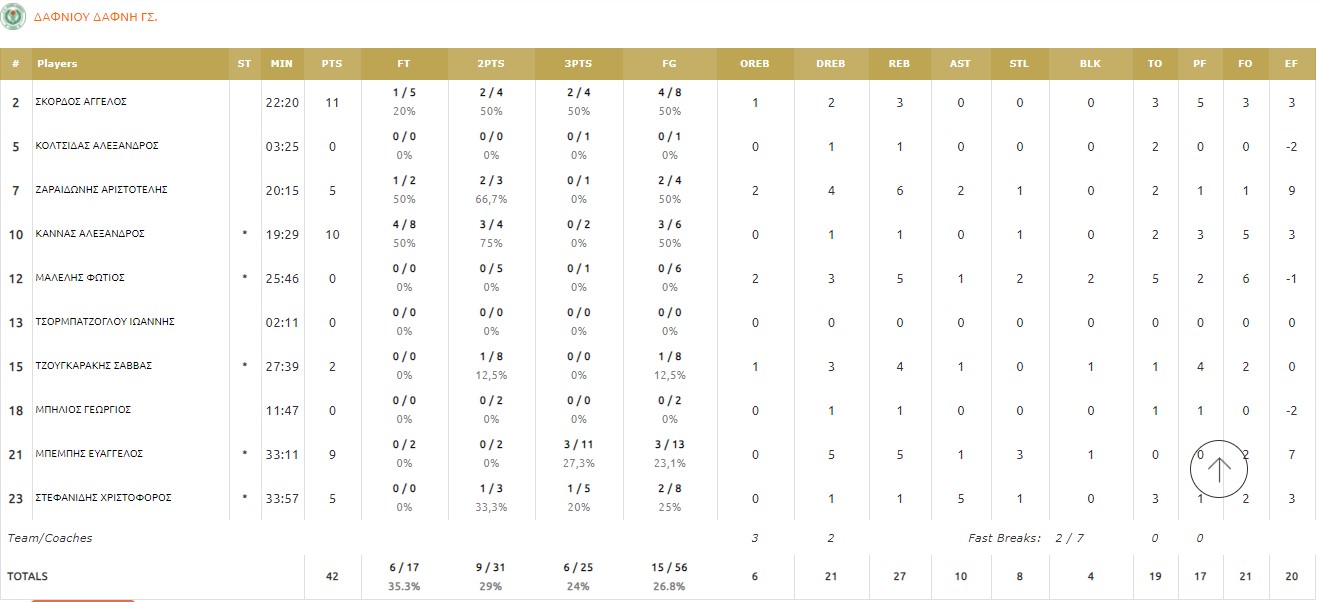The width and height of the screenshot is (1319, 602).
Task: Click the scroll-to-top arrow icon
Action: click(1218, 469)
